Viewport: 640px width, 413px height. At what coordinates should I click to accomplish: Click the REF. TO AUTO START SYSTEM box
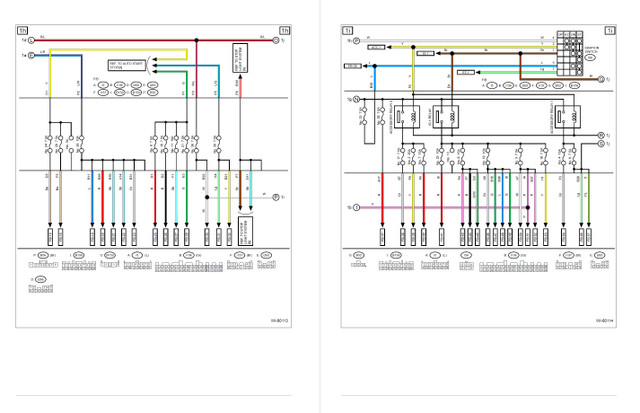tap(125, 65)
